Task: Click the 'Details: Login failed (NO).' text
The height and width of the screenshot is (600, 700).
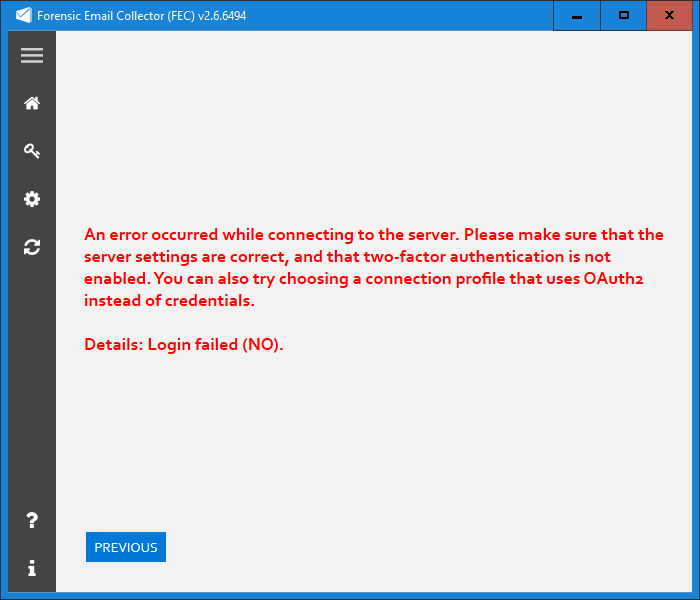Action: click(183, 345)
